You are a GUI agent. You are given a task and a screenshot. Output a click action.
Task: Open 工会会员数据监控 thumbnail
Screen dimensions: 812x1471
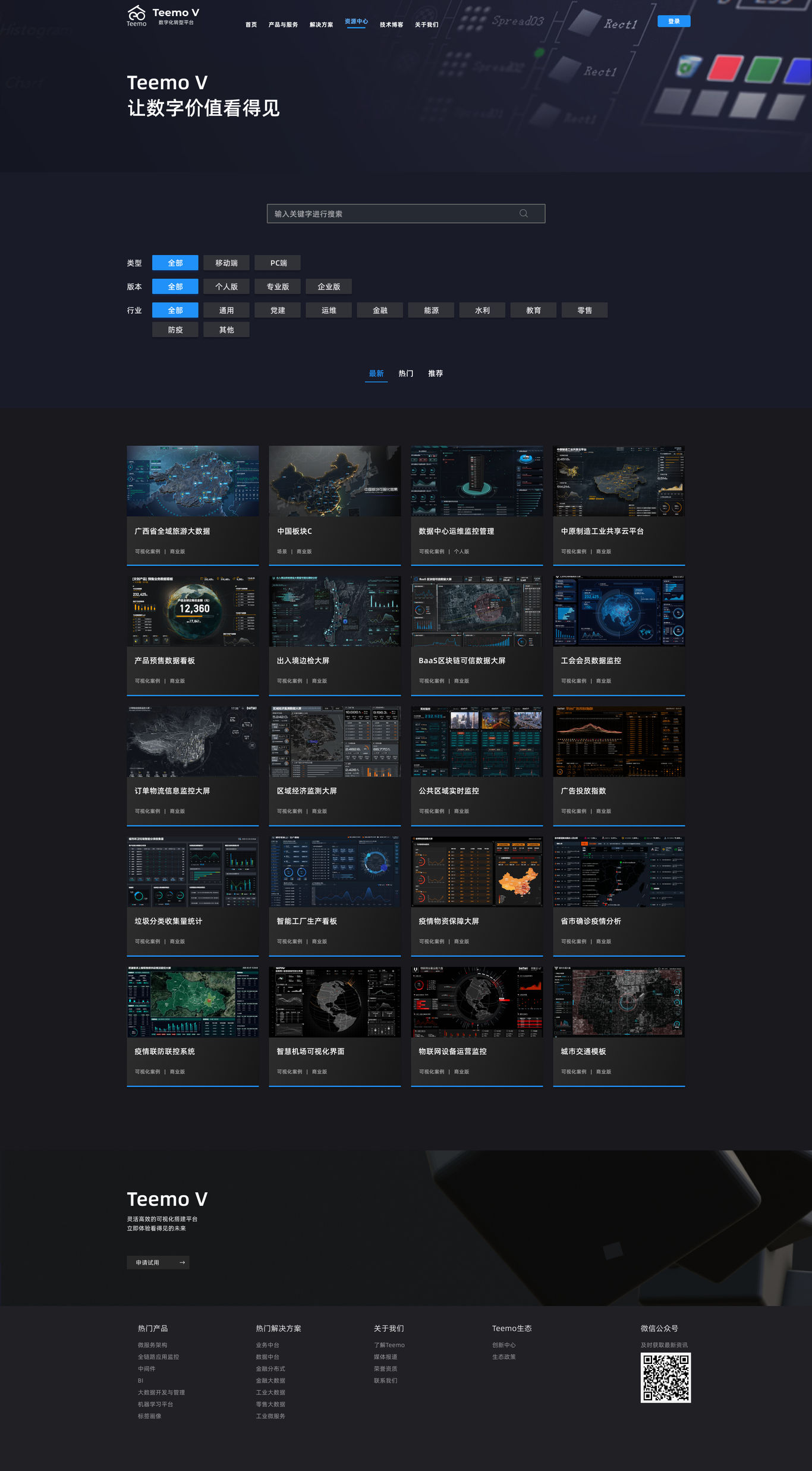(x=619, y=611)
